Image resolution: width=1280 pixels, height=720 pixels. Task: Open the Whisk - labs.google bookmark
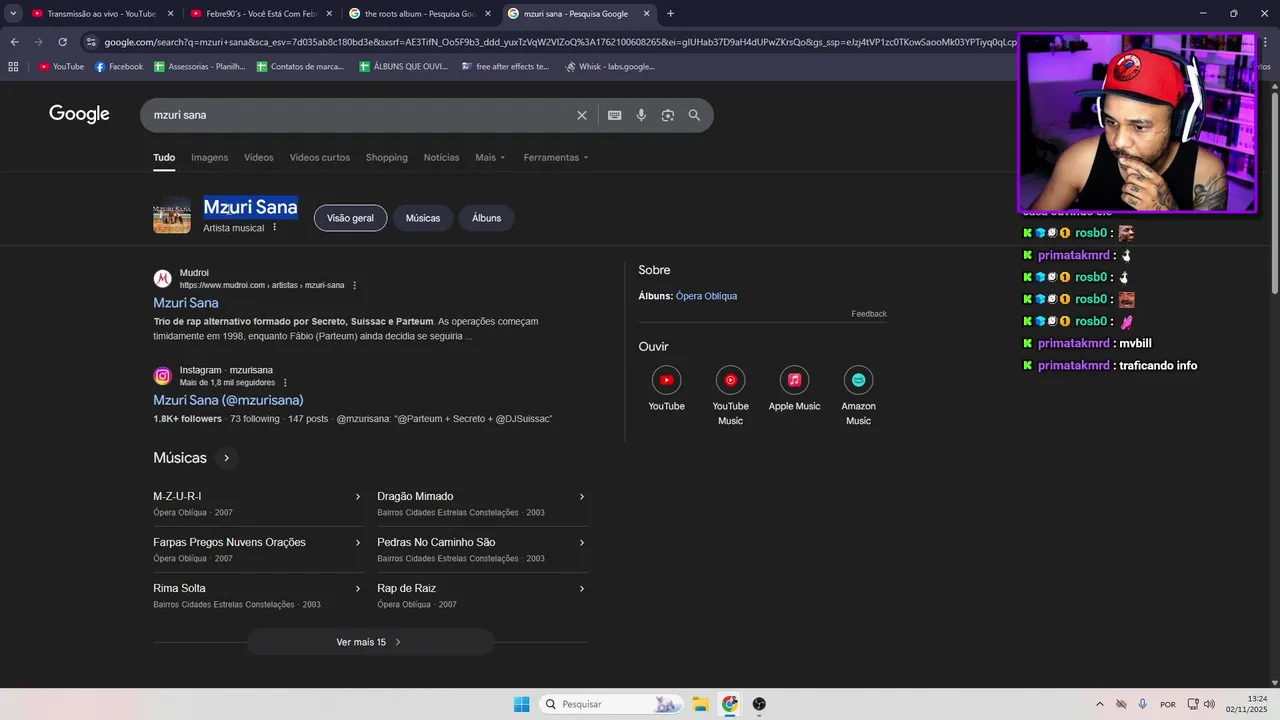[x=610, y=67]
